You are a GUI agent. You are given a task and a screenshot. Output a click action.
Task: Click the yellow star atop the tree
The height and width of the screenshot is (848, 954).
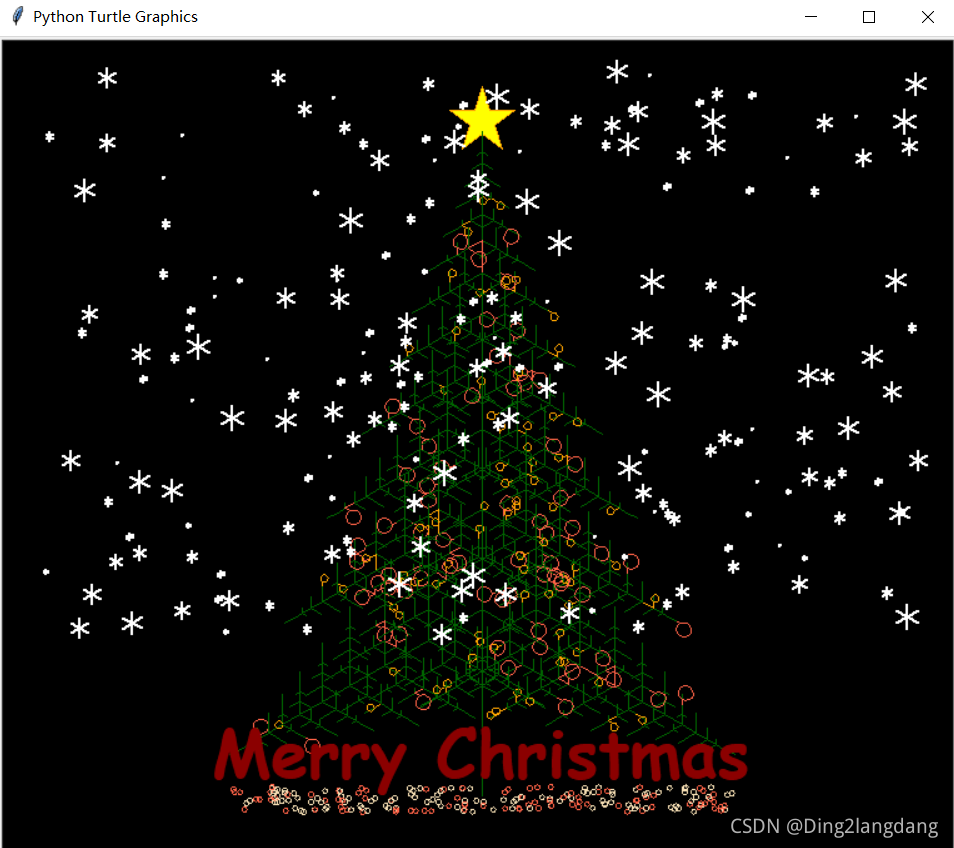[482, 119]
